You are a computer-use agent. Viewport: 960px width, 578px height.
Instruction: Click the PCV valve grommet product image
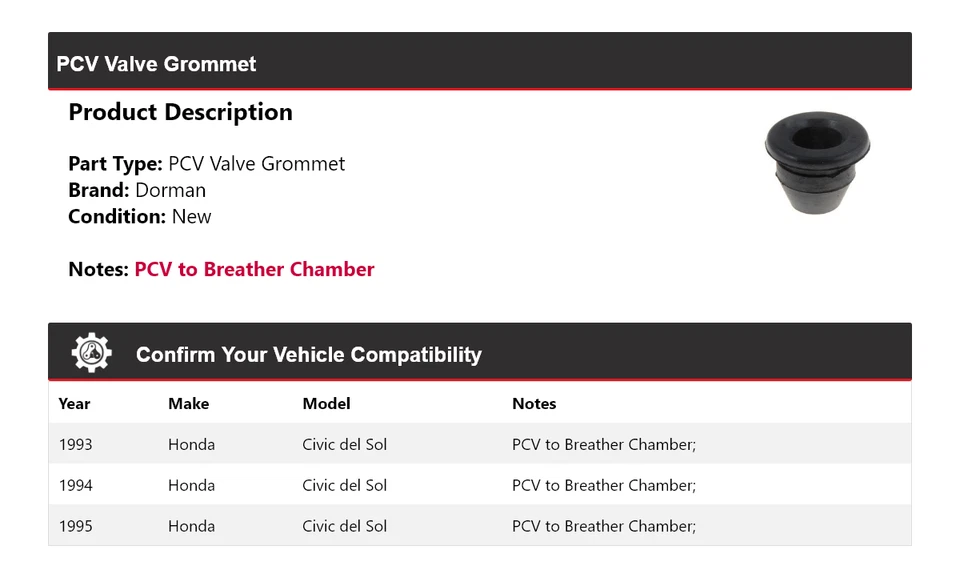(x=817, y=163)
